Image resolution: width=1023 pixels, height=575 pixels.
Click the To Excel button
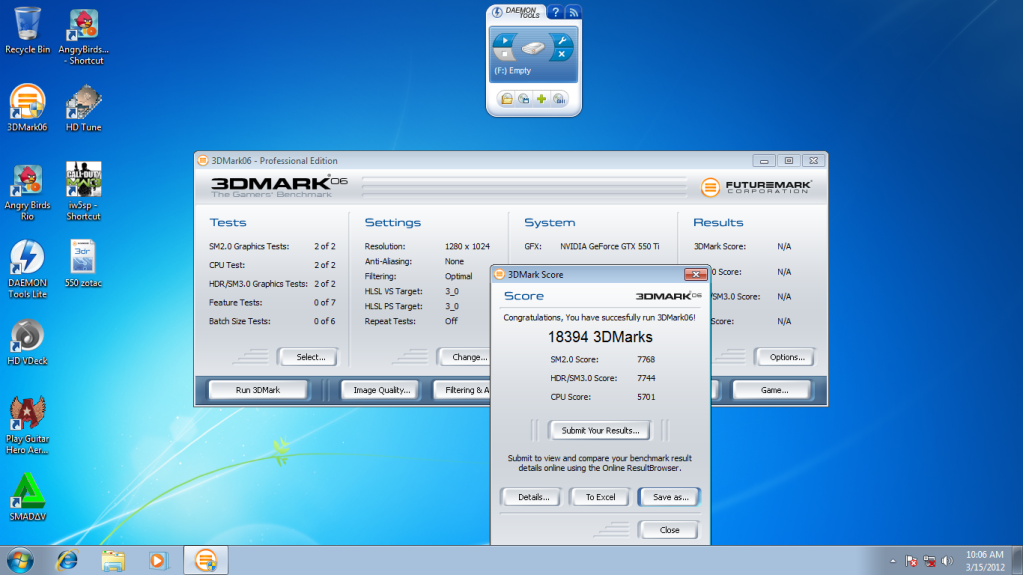point(600,497)
